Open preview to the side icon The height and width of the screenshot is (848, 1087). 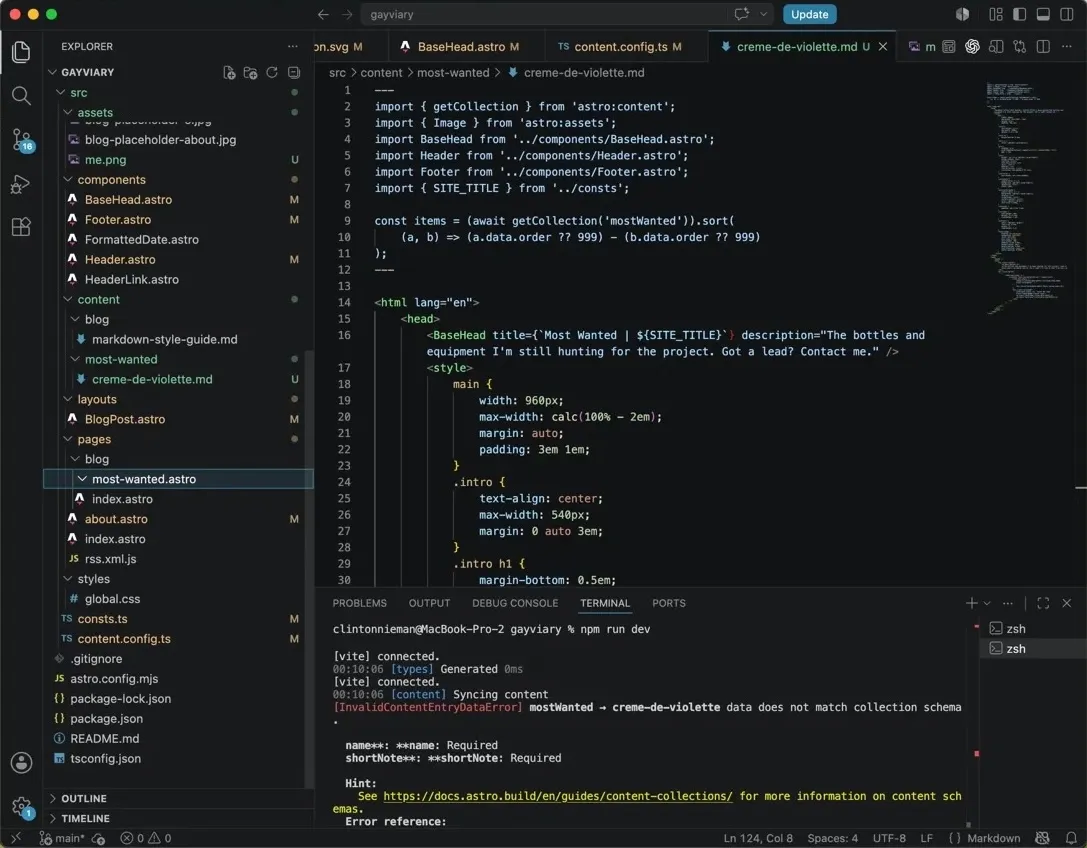[x=996, y=46]
